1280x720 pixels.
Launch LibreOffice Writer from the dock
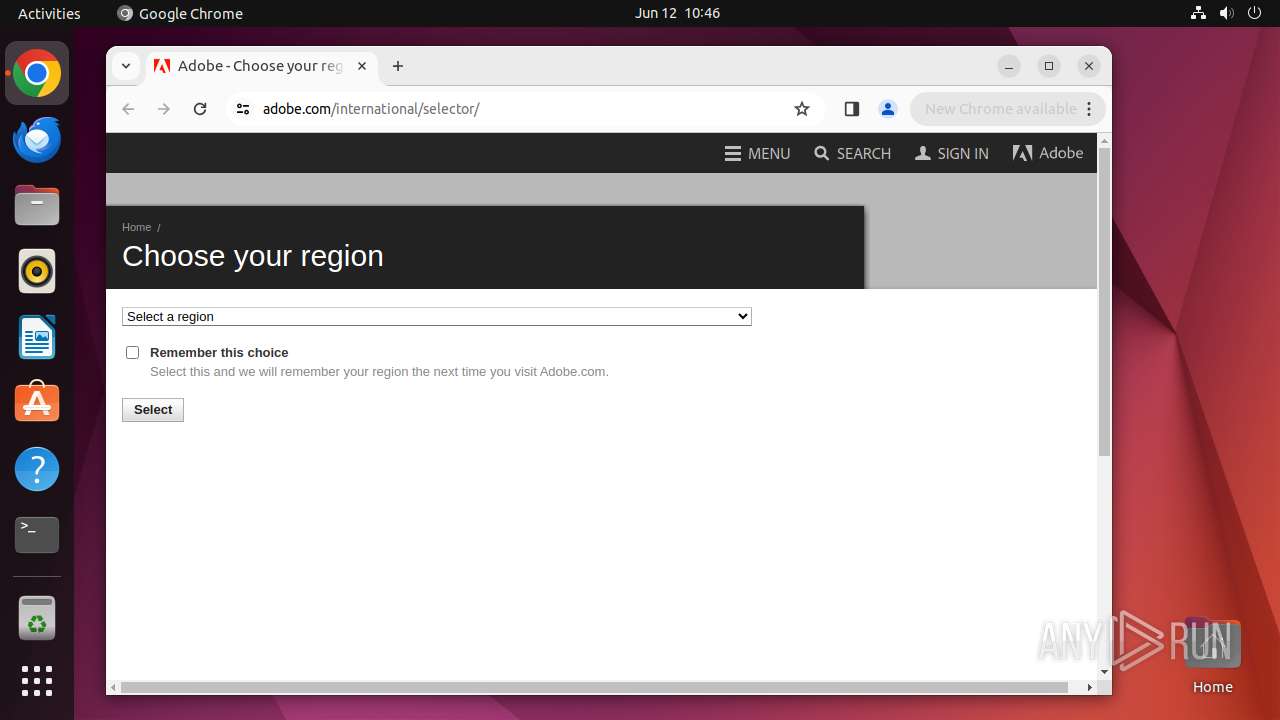click(37, 337)
